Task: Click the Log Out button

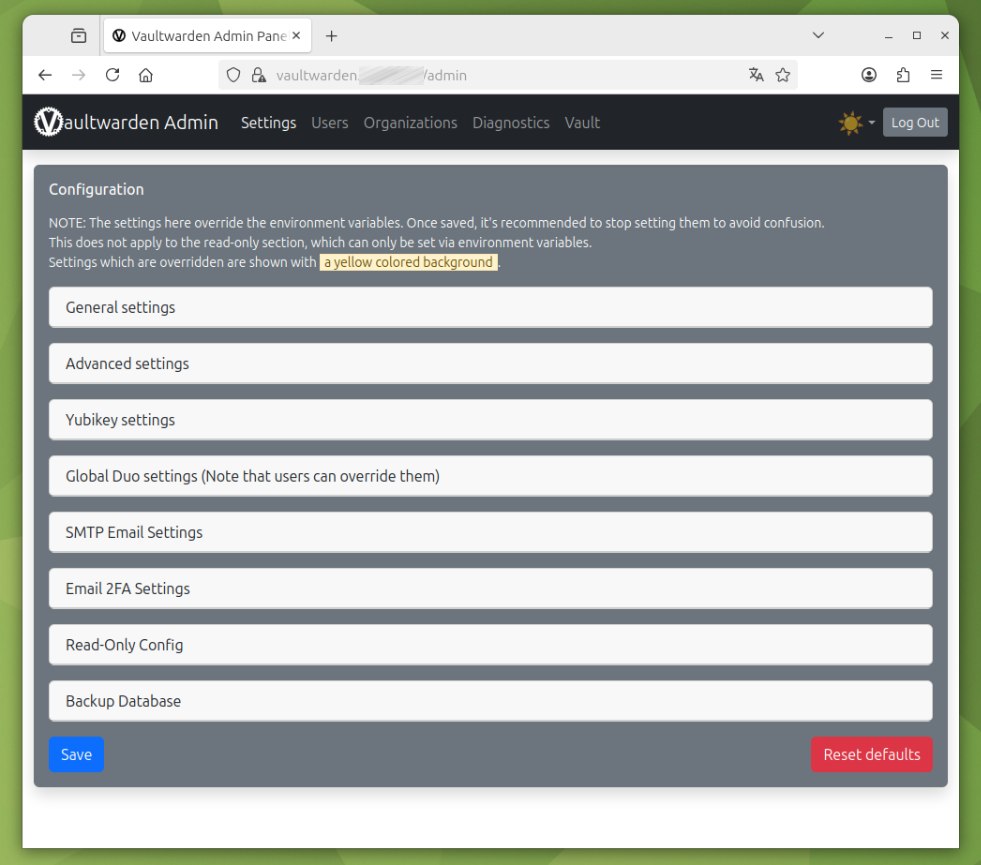Action: pos(915,123)
